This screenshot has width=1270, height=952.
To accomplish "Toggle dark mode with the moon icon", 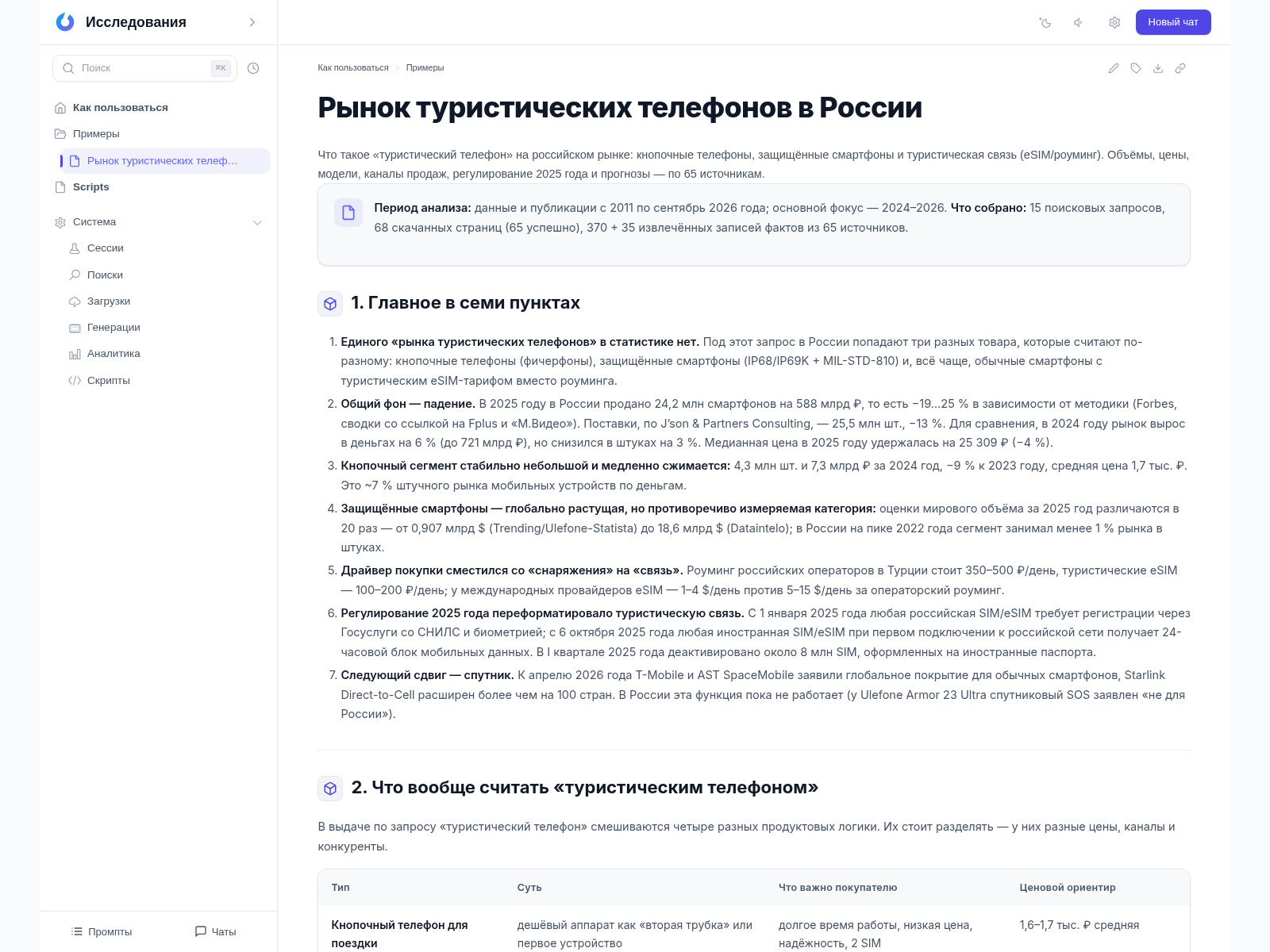I will click(x=1045, y=22).
